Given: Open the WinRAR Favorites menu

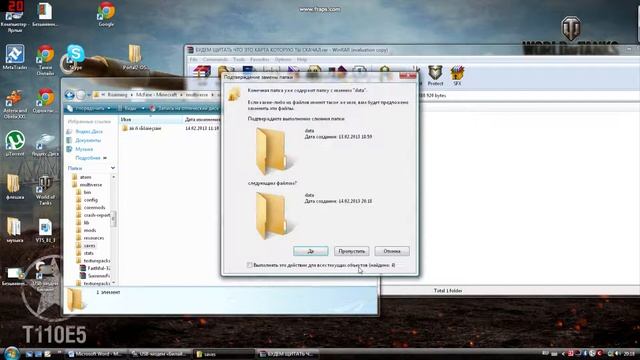Looking at the screenshot, I should [260, 60].
